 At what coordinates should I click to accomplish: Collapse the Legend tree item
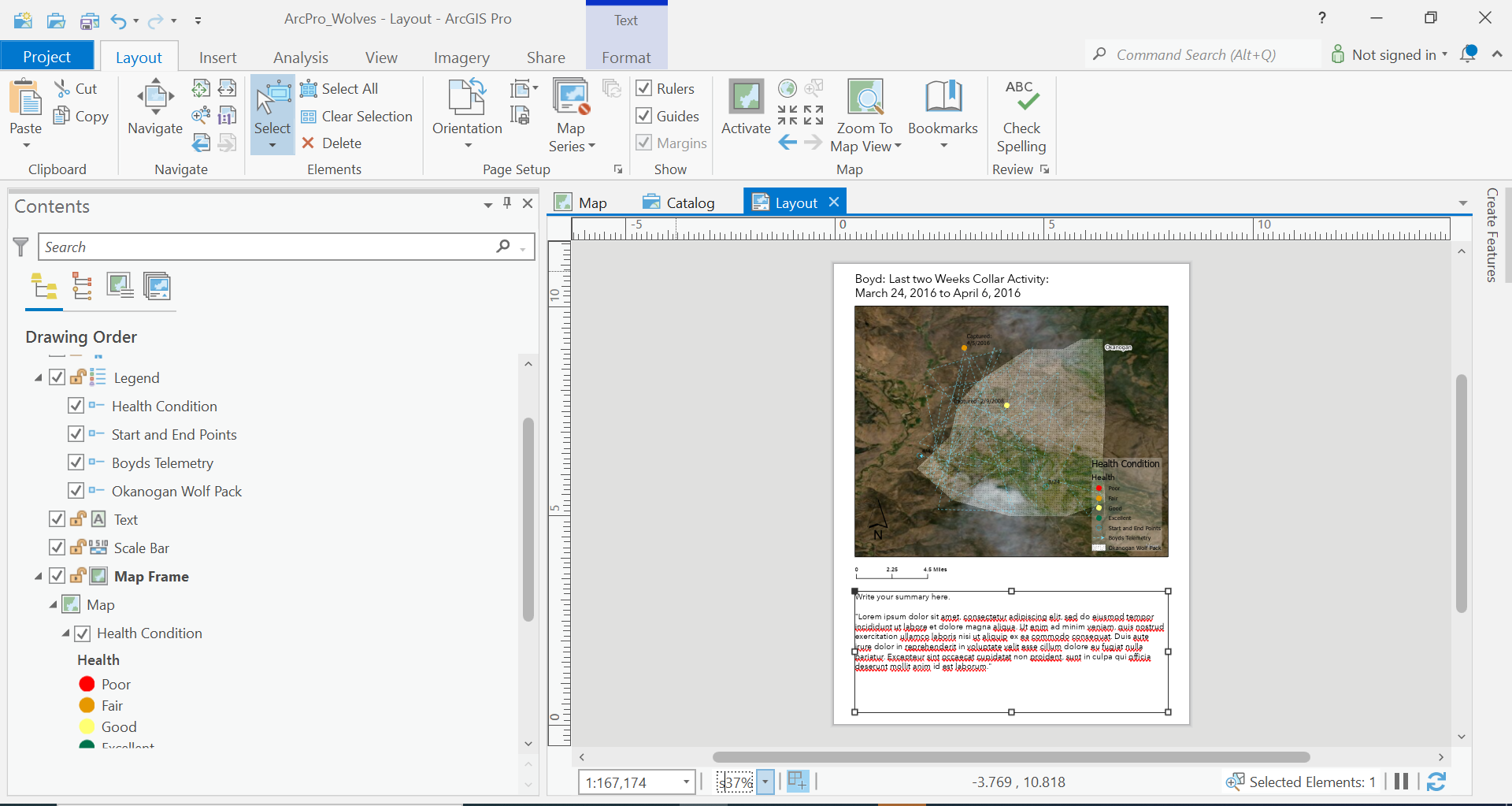(38, 378)
